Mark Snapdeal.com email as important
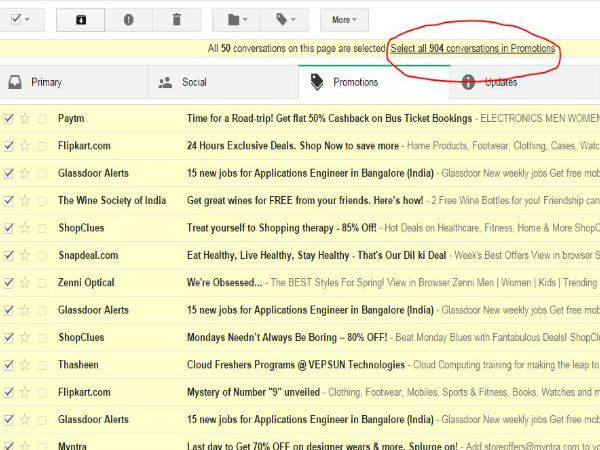Screen dimensions: 600x450 click(42, 256)
